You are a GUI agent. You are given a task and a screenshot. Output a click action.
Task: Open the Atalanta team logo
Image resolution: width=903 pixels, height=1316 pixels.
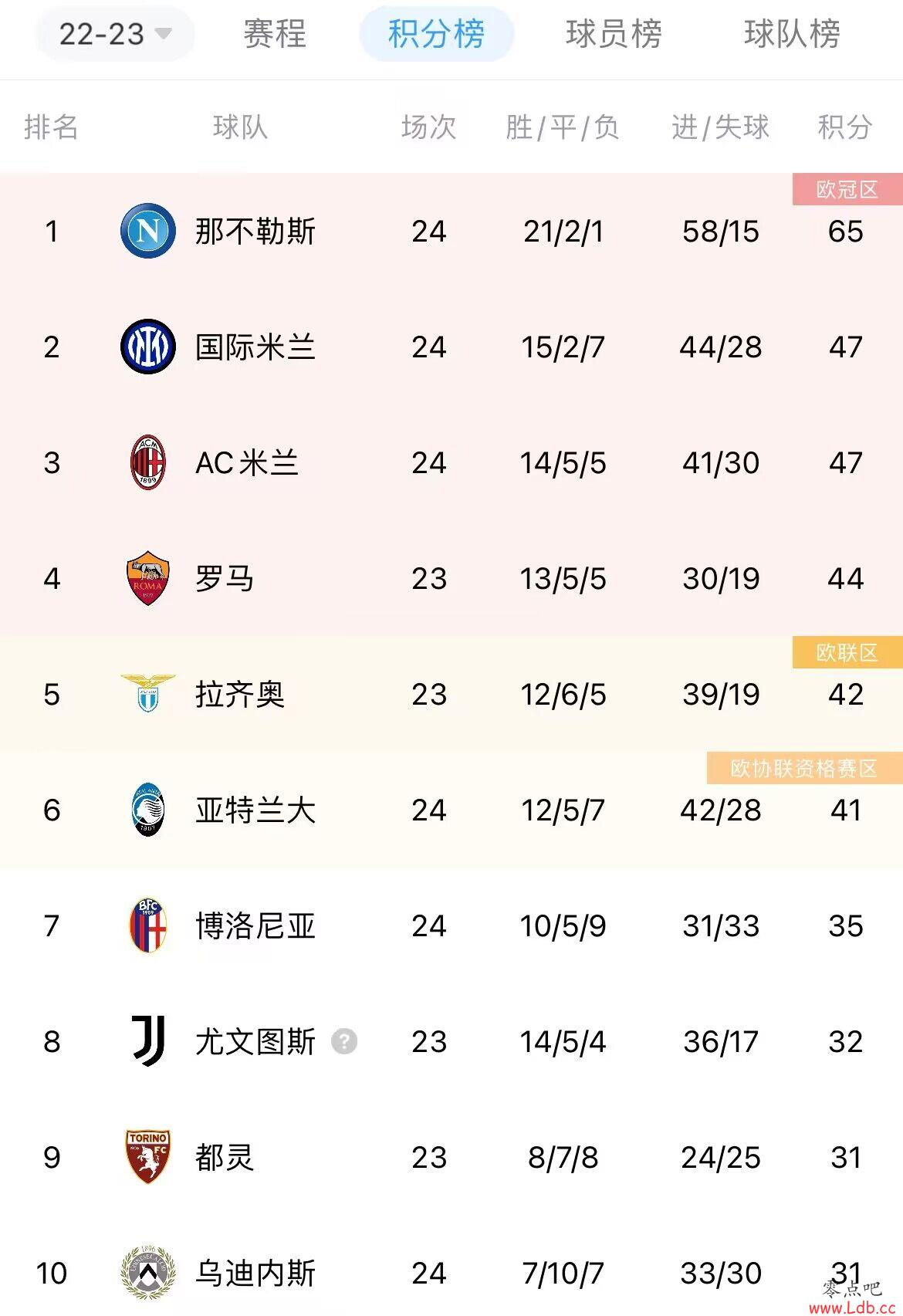[x=148, y=810]
